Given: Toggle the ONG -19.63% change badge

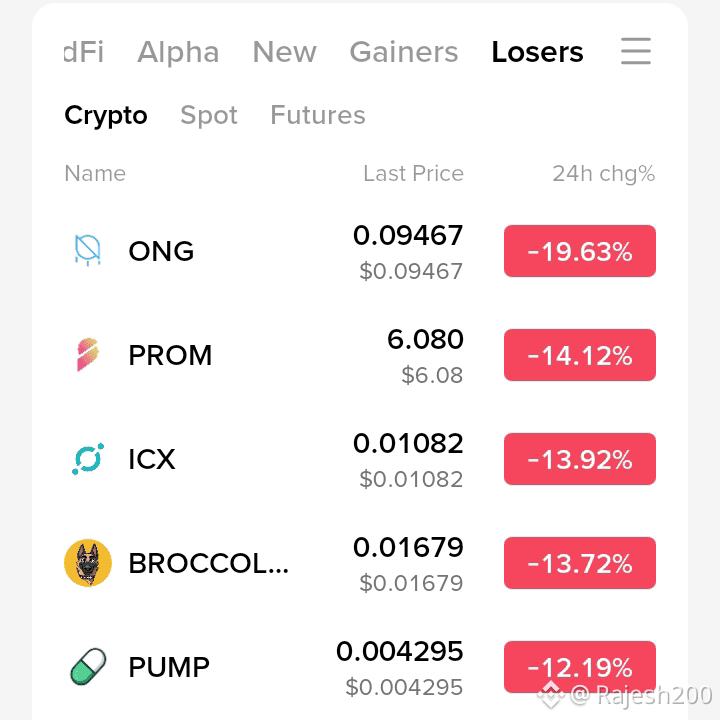Looking at the screenshot, I should [579, 251].
